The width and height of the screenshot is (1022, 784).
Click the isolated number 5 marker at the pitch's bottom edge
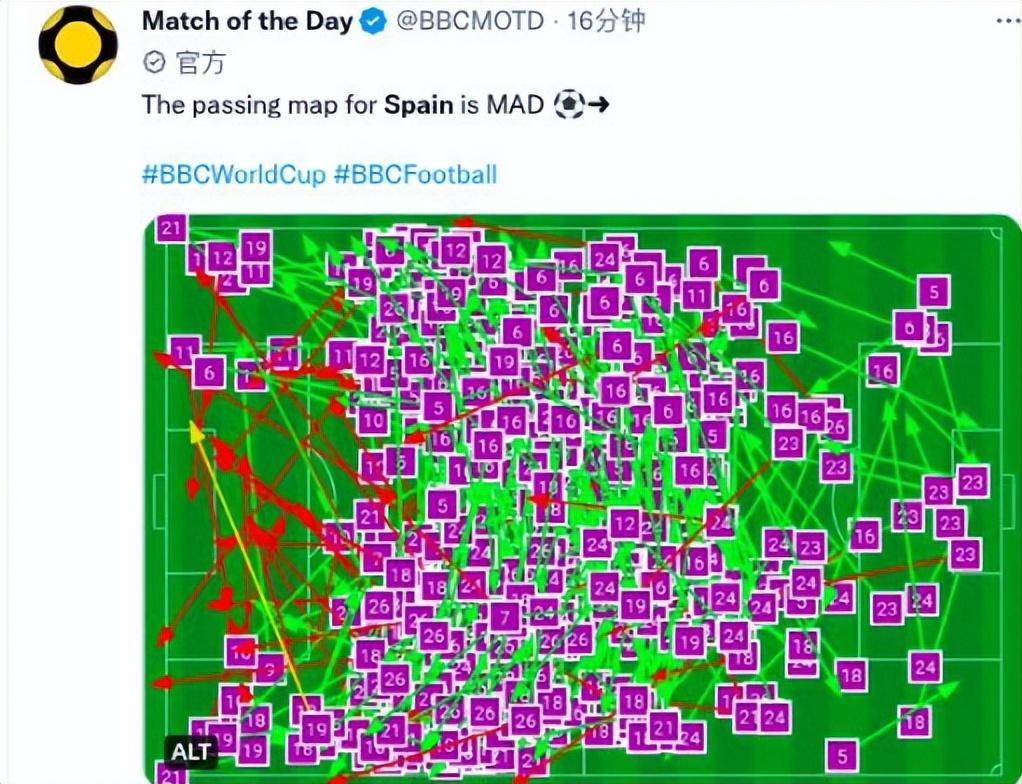click(x=843, y=755)
